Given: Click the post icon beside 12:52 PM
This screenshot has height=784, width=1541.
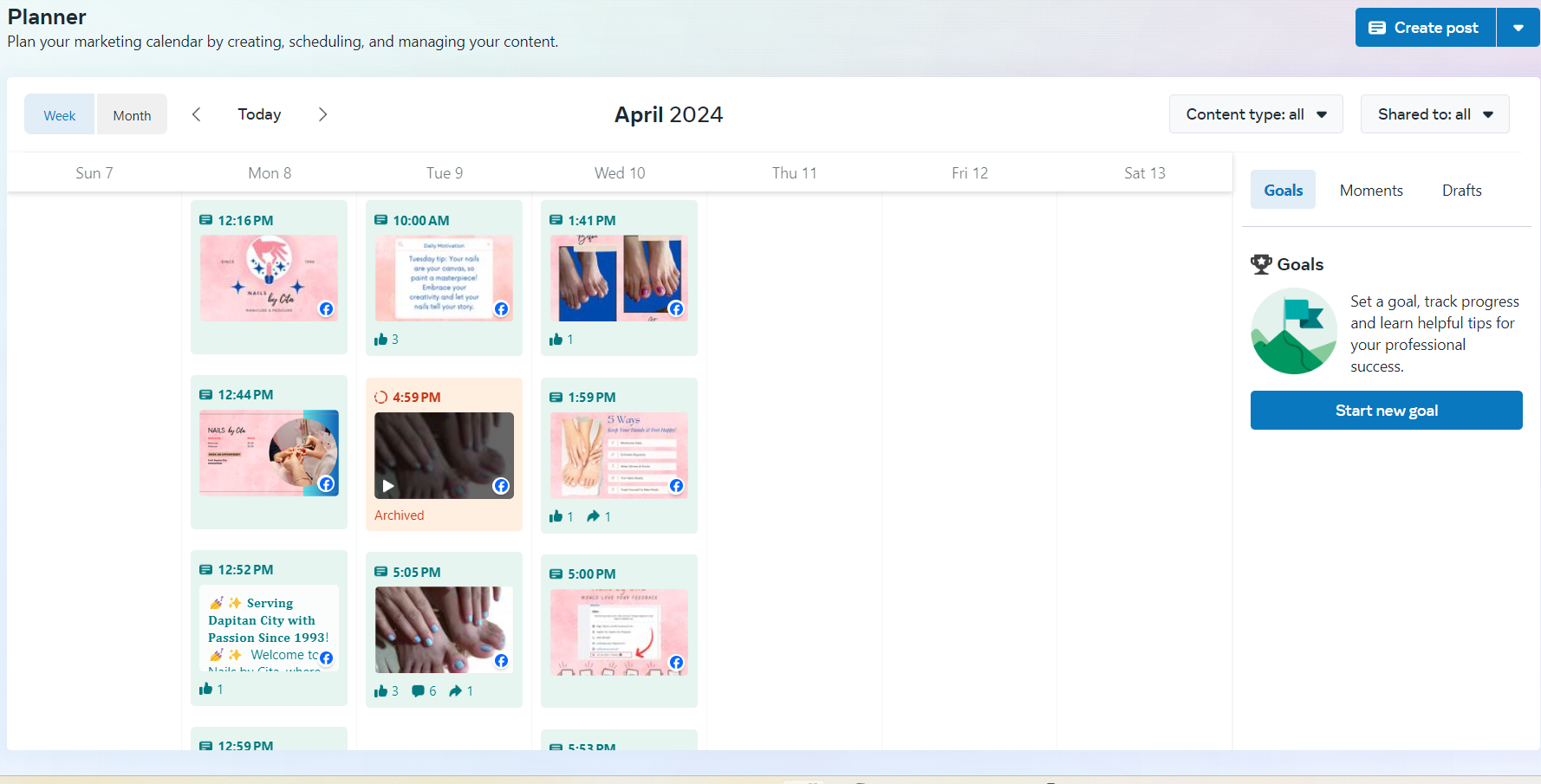Looking at the screenshot, I should coord(206,569).
